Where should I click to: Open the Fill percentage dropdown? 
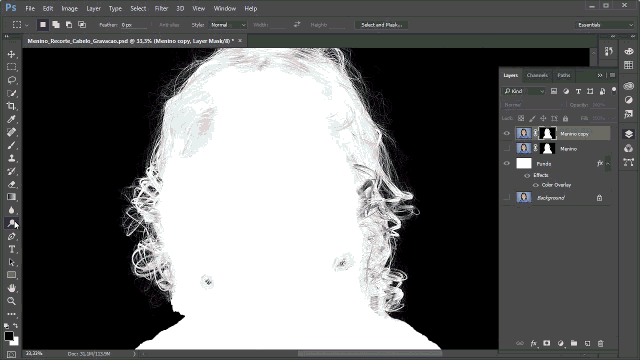click(x=613, y=118)
